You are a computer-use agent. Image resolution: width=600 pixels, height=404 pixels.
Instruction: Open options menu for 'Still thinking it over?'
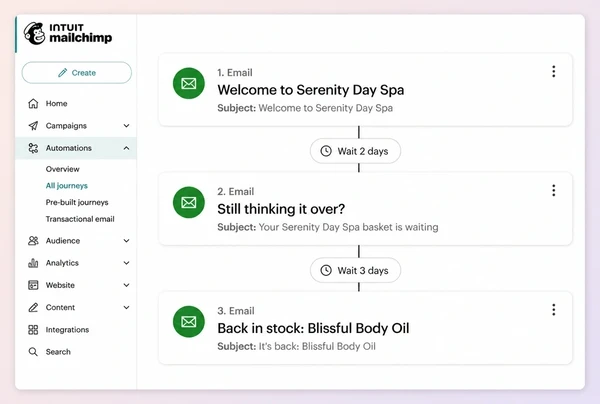[553, 191]
